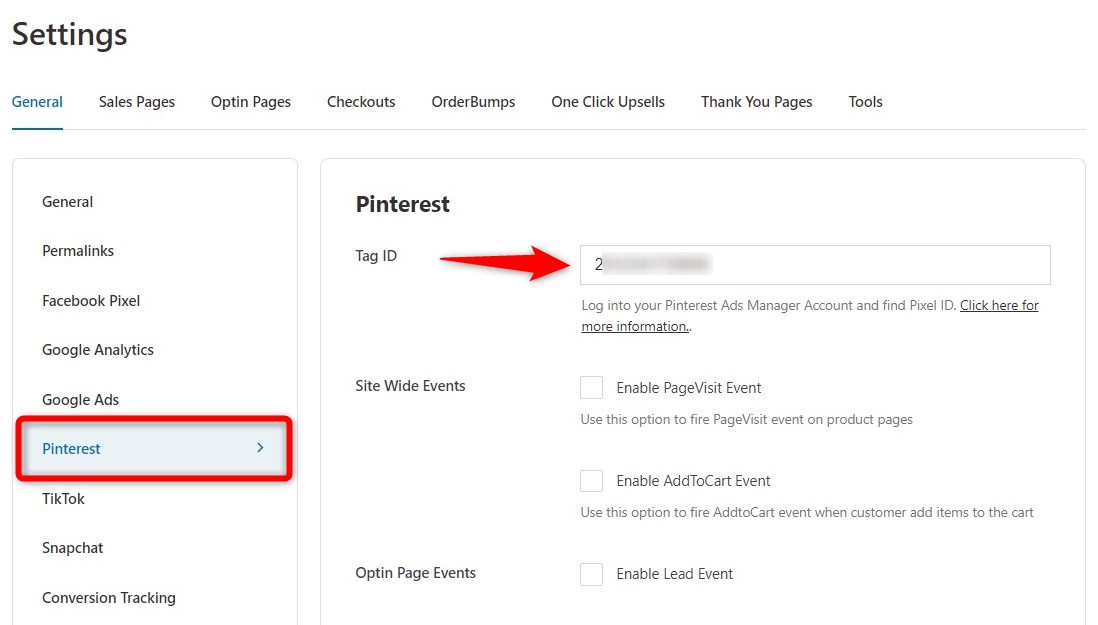Click the Tag ID input field
The width and height of the screenshot is (1098, 625).
click(x=814, y=264)
